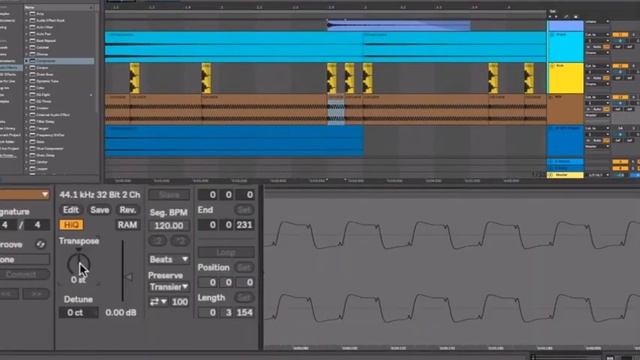640x360 pixels.
Task: Click the Erosion device folder icon
Action: [x=32, y=108]
